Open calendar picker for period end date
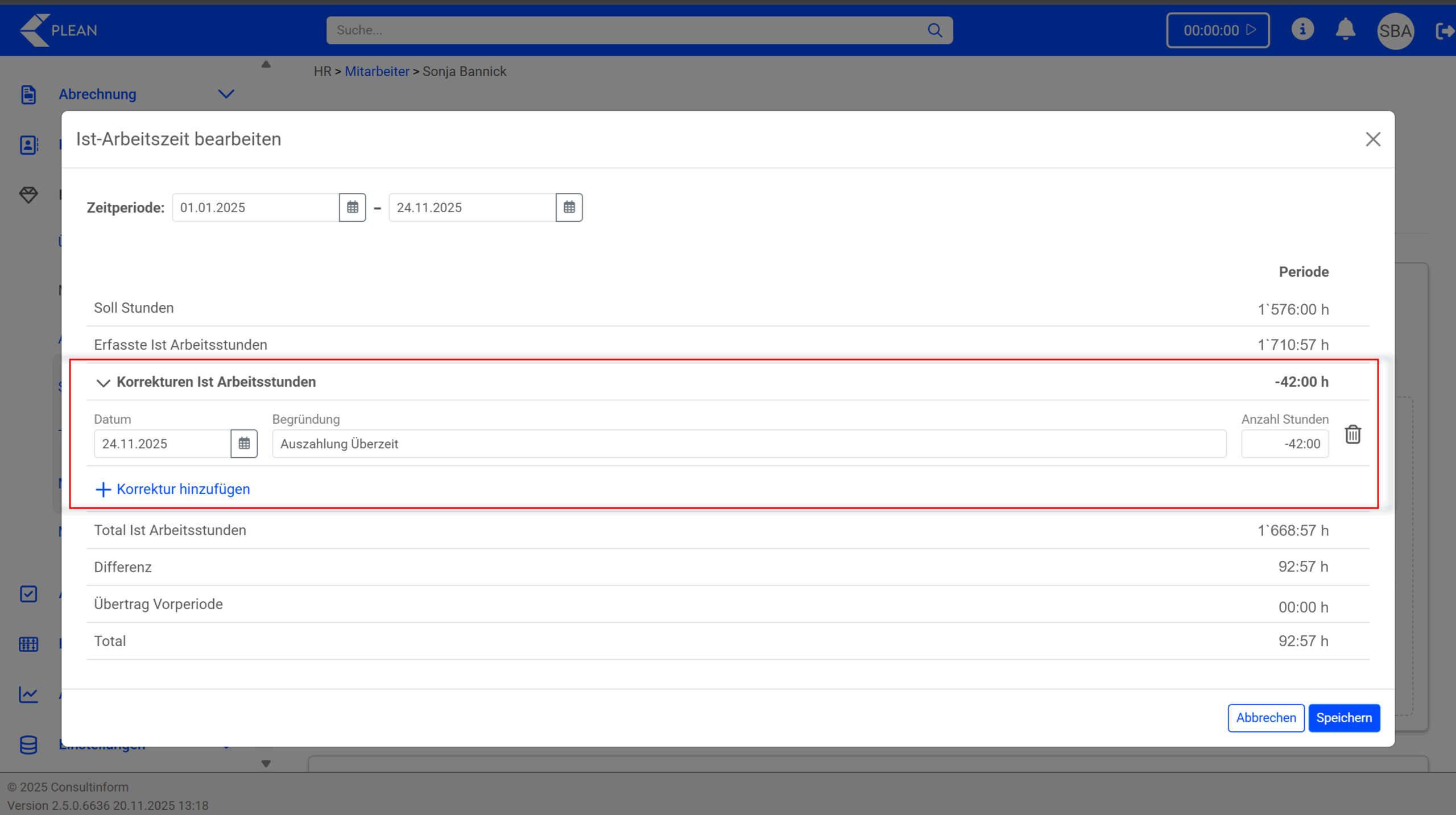 pyautogui.click(x=569, y=208)
